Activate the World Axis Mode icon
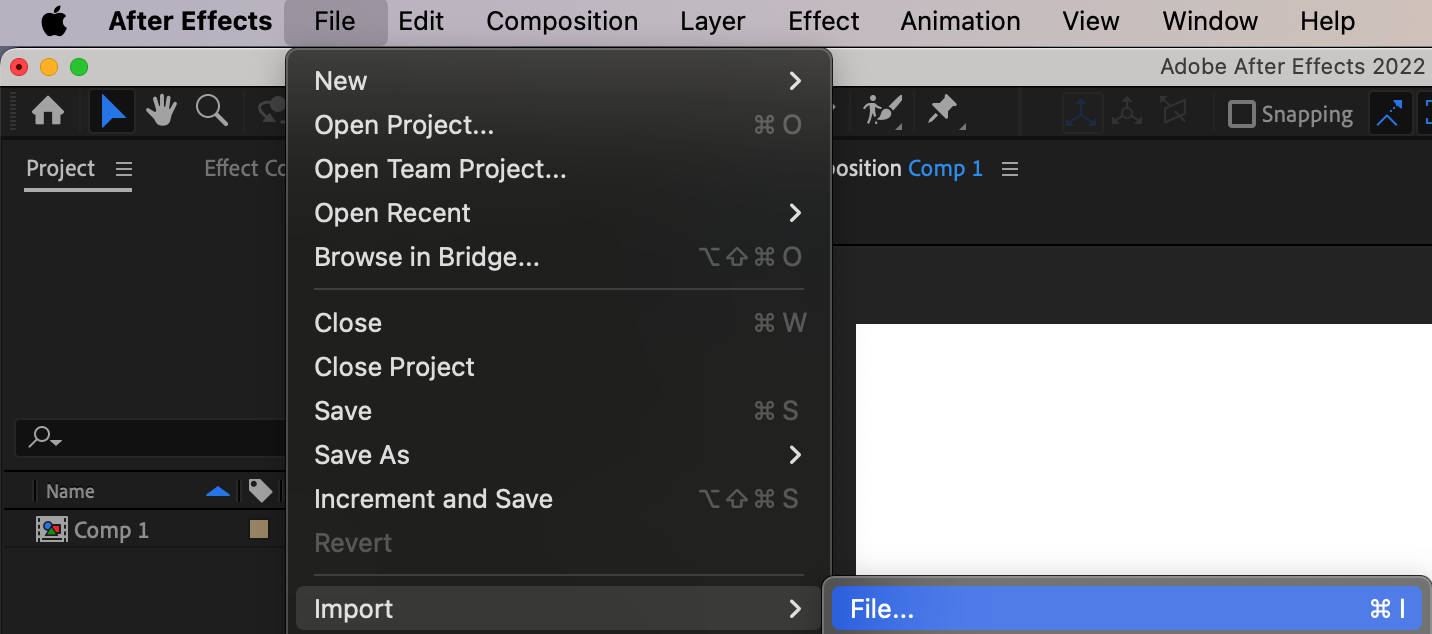The width and height of the screenshot is (1432, 634). 1127,113
